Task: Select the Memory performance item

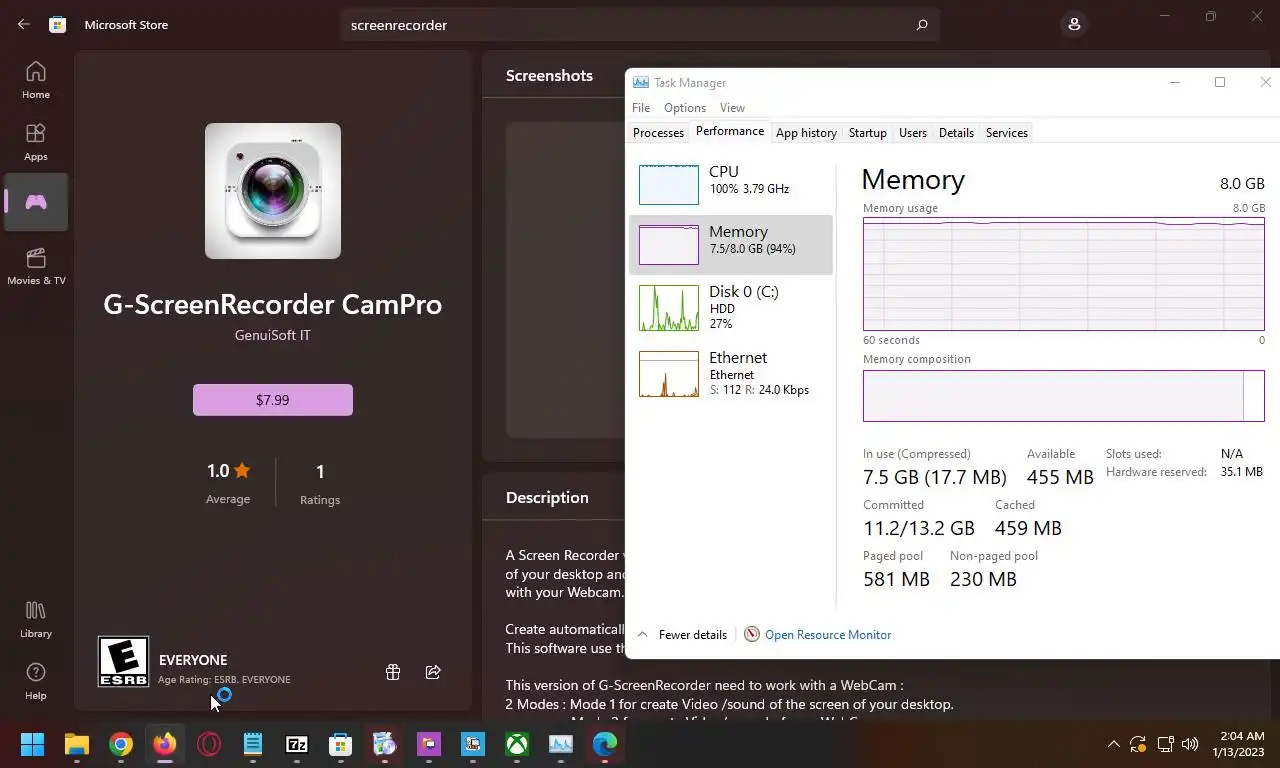Action: (731, 245)
